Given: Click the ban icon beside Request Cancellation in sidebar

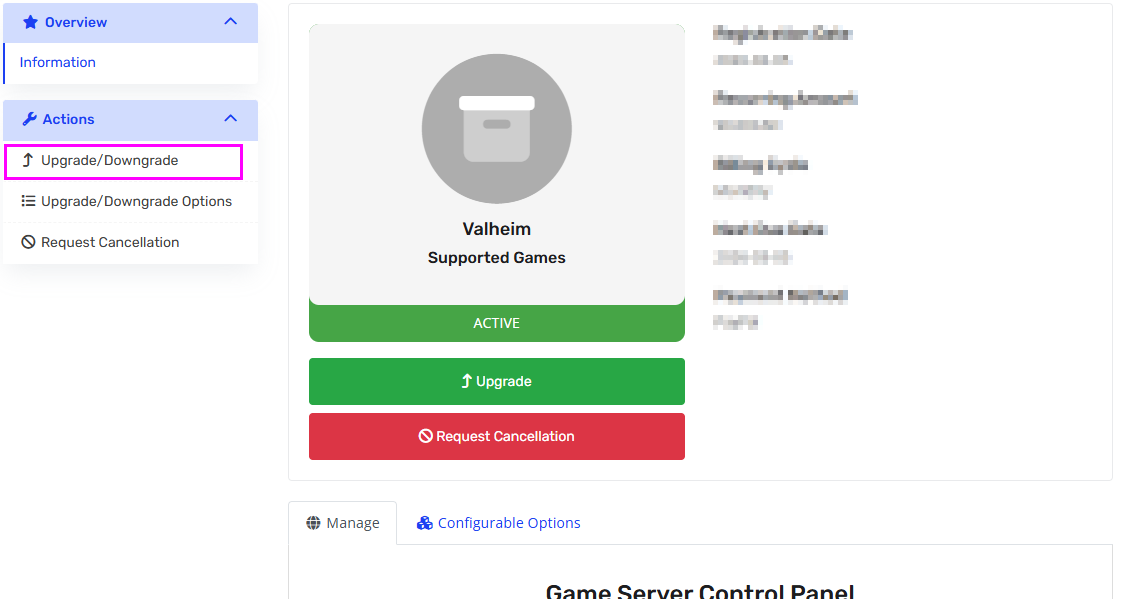Looking at the screenshot, I should [28, 242].
